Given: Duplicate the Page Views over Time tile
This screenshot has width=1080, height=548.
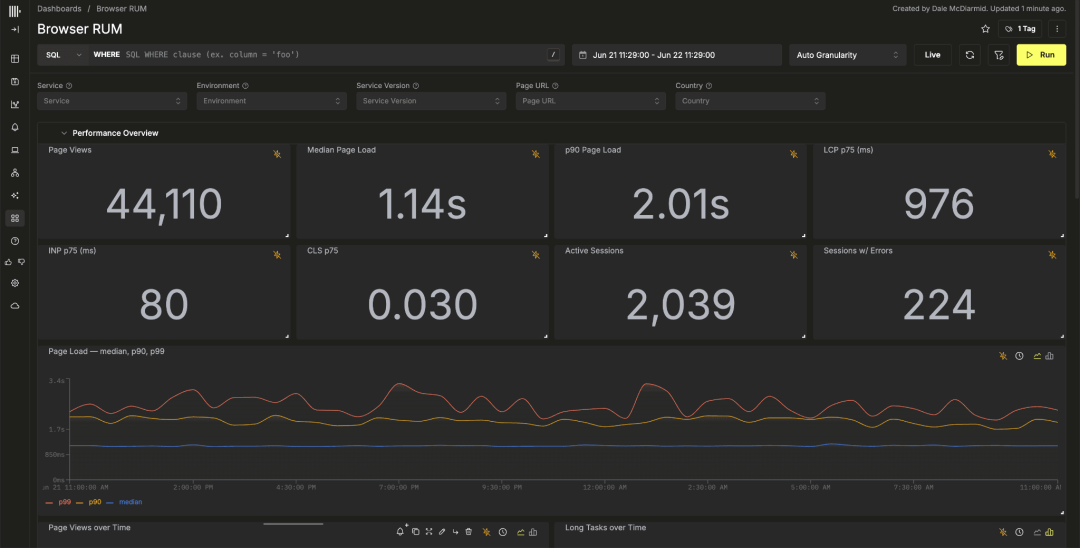Looking at the screenshot, I should [x=415, y=531].
